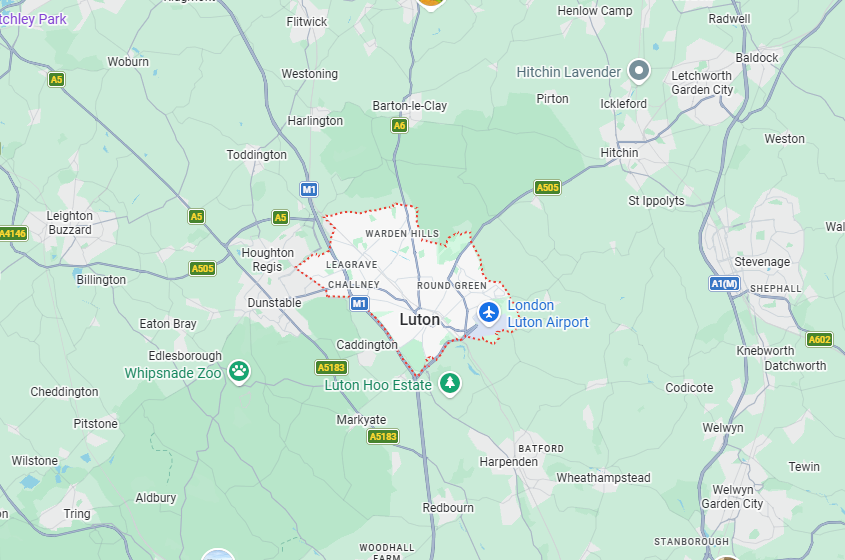Click the Leighton Buzzard label
The width and height of the screenshot is (845, 560).
(x=70, y=223)
